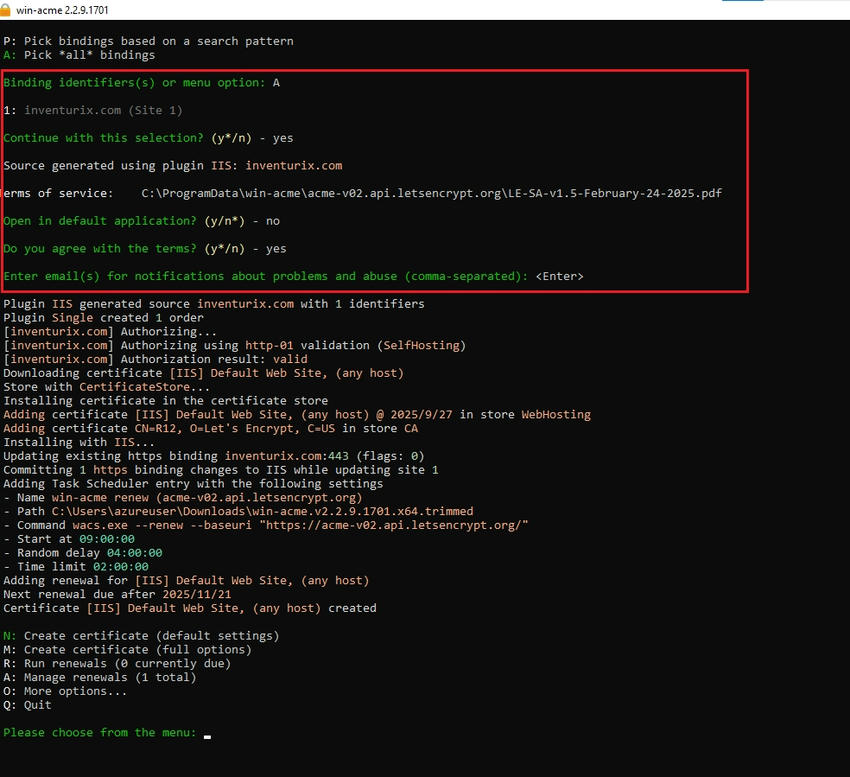Click 'Adding certificate ... in store WebHosting' line
The image size is (850, 777).
click(x=297, y=415)
